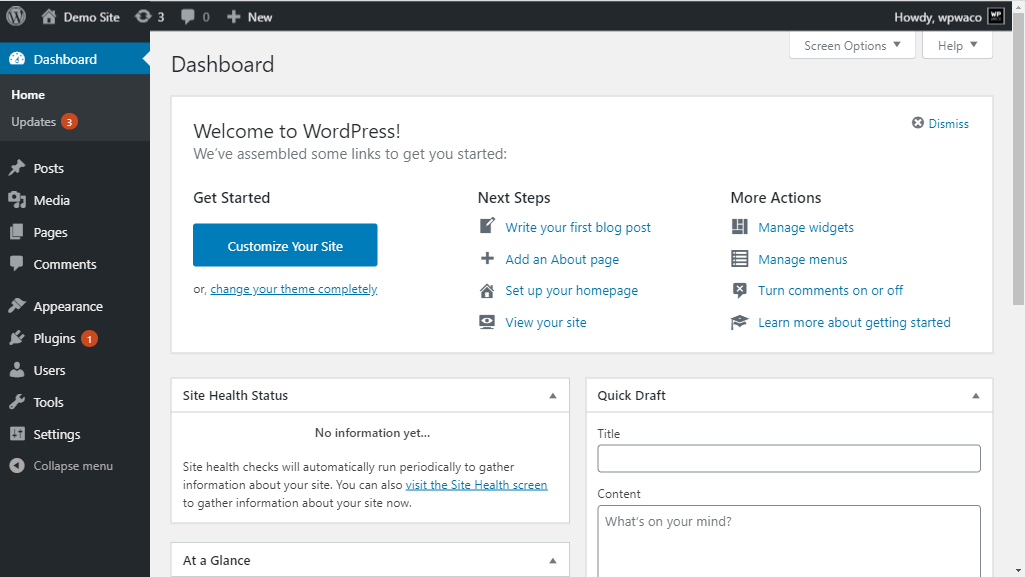
Task: Click the widgets icon beside Manage widgets
Action: 739,227
